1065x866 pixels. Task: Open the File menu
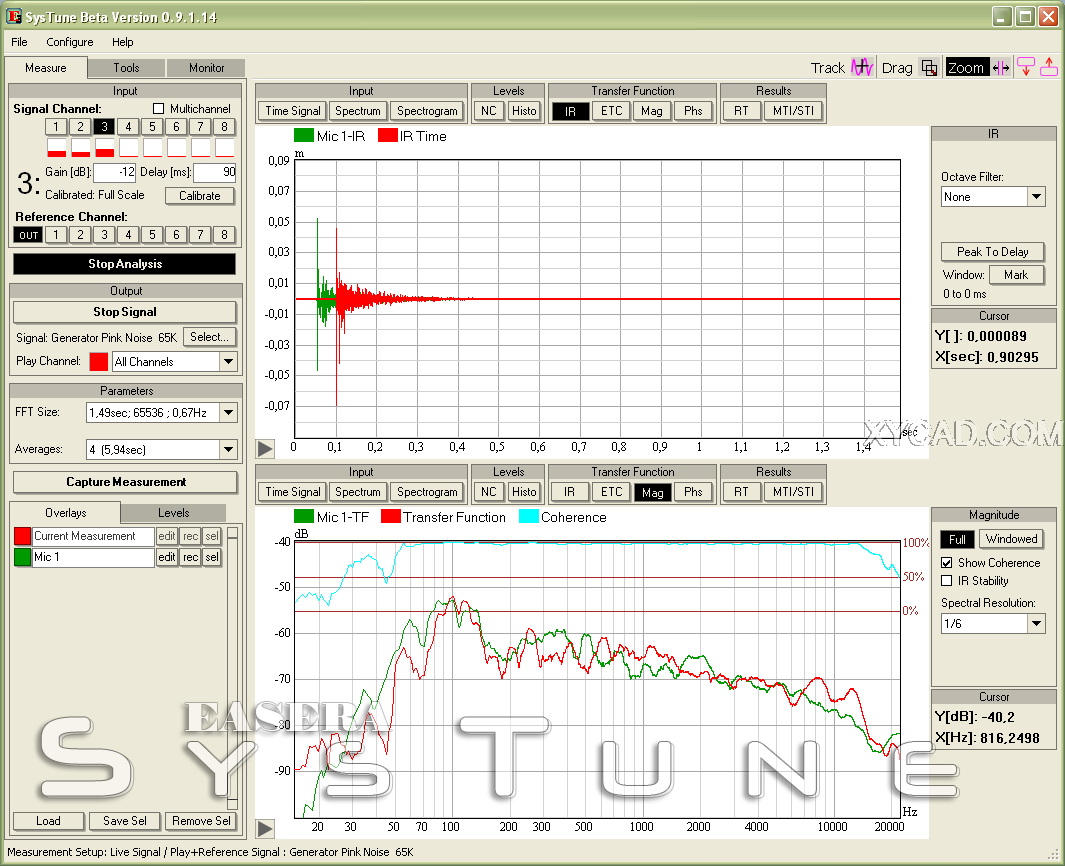[20, 42]
